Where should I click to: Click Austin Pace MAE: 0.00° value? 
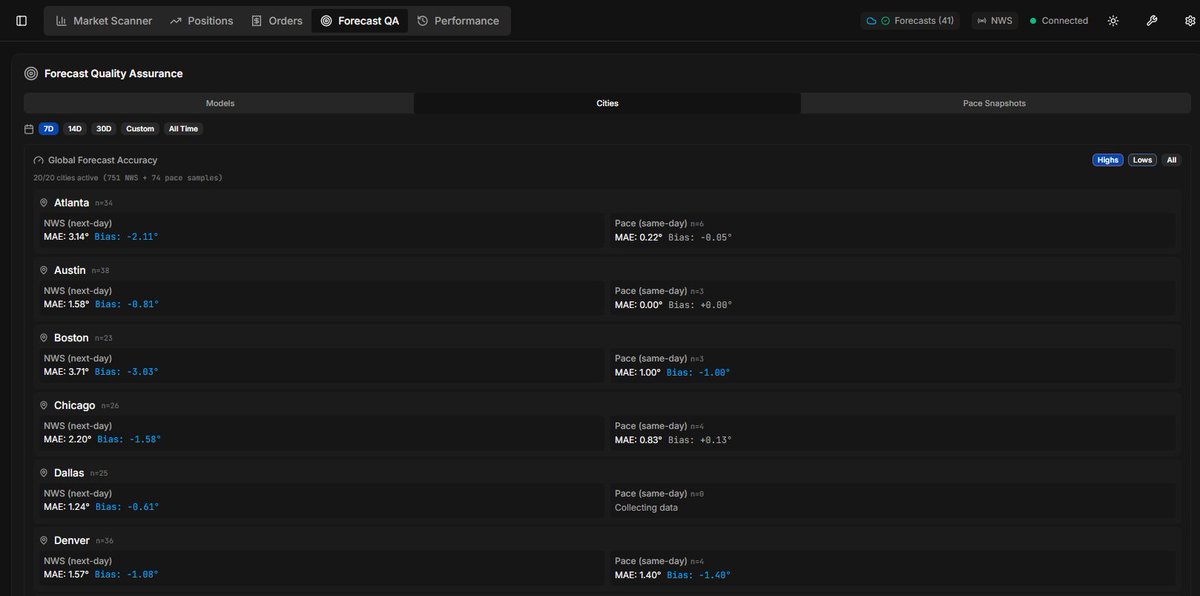pyautogui.click(x=639, y=304)
